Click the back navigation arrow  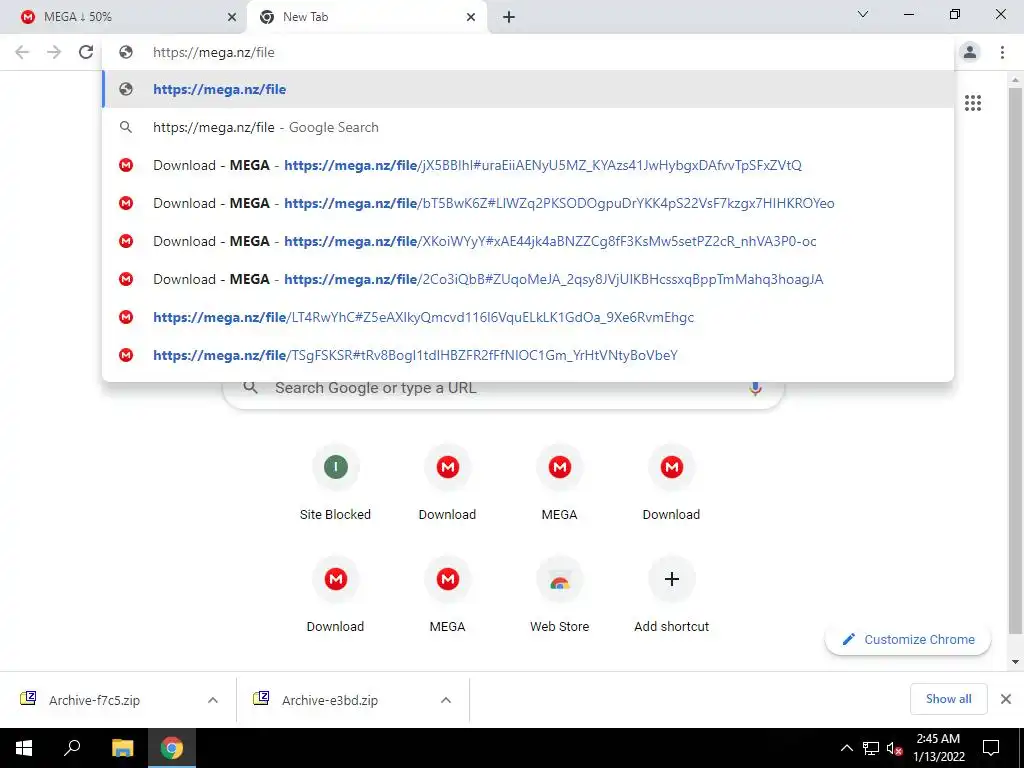point(22,52)
